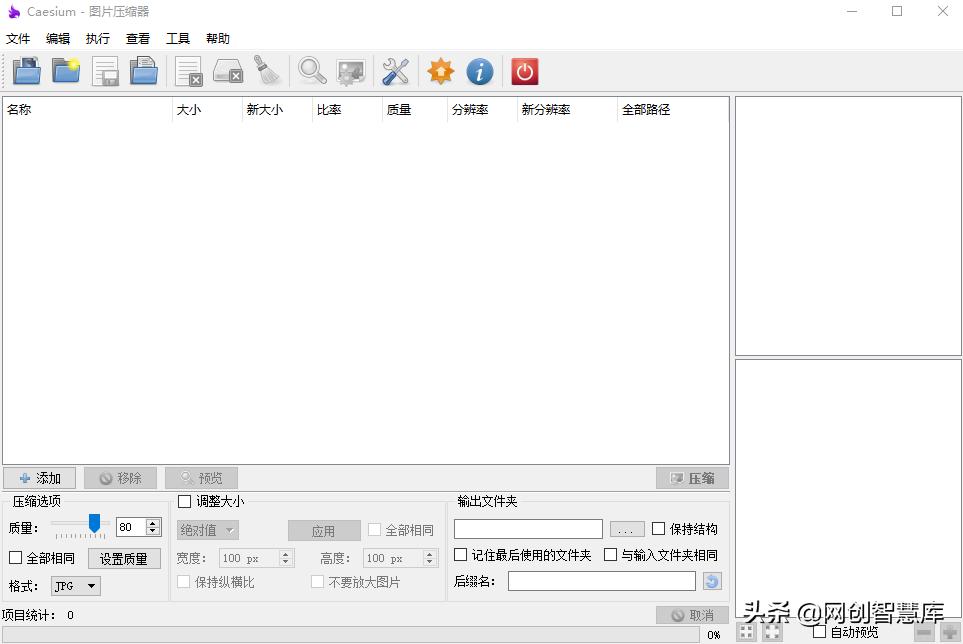Click the red power exit icon
The image size is (963, 644).
tap(524, 71)
